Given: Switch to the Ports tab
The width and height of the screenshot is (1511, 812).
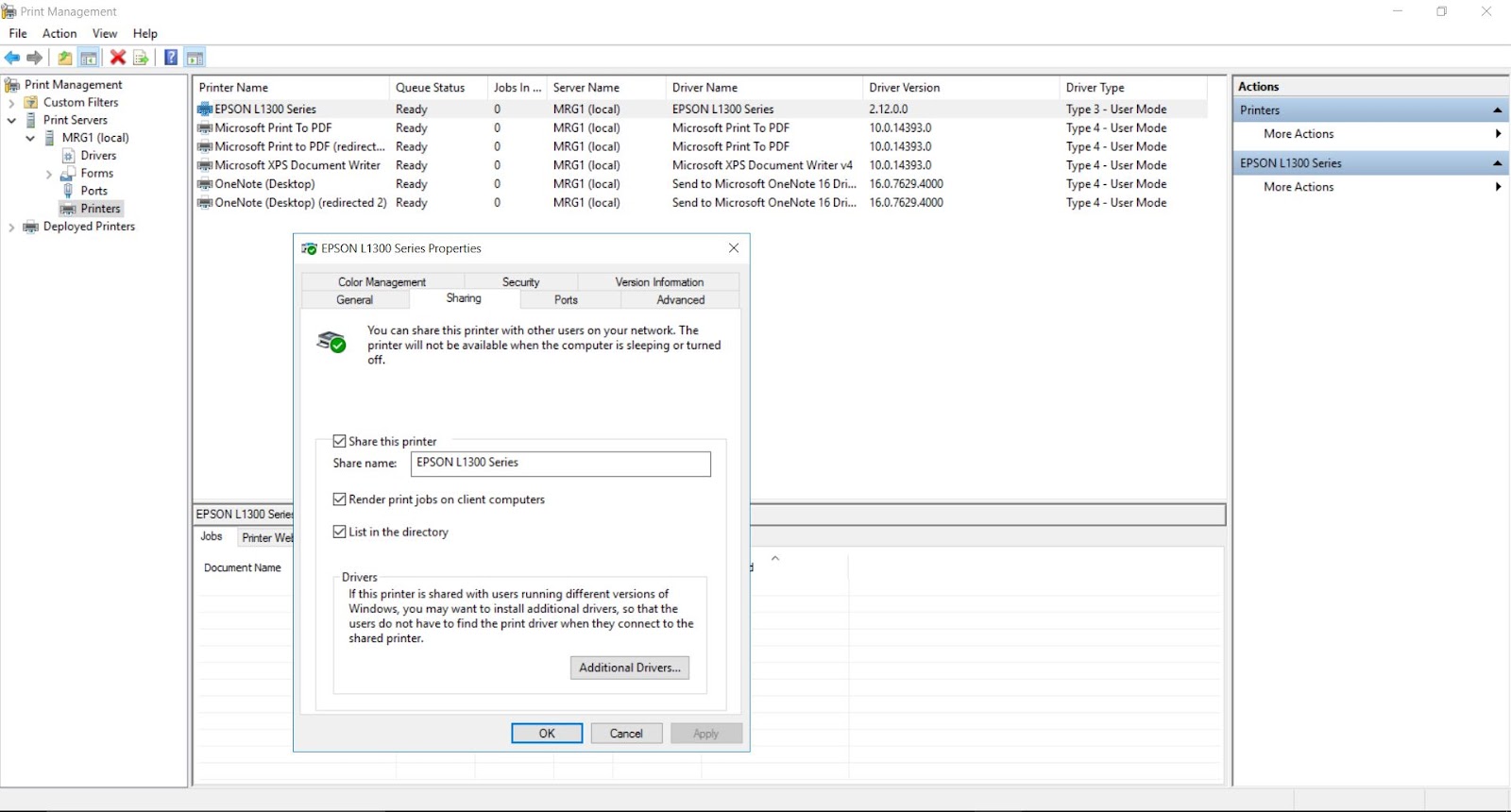Looking at the screenshot, I should pyautogui.click(x=566, y=300).
